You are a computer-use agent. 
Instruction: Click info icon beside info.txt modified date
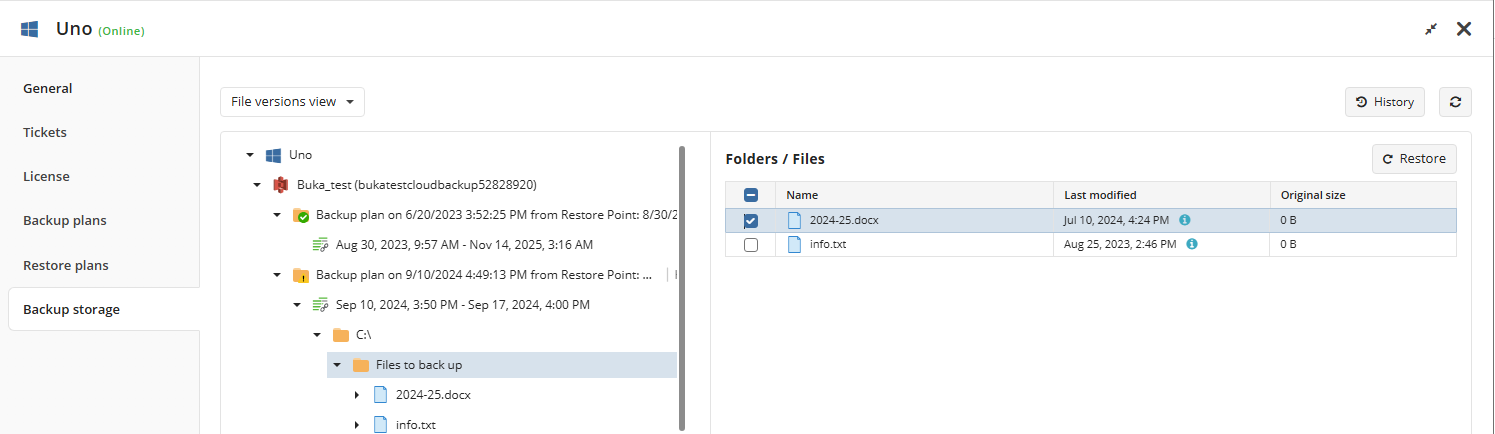(x=1192, y=244)
